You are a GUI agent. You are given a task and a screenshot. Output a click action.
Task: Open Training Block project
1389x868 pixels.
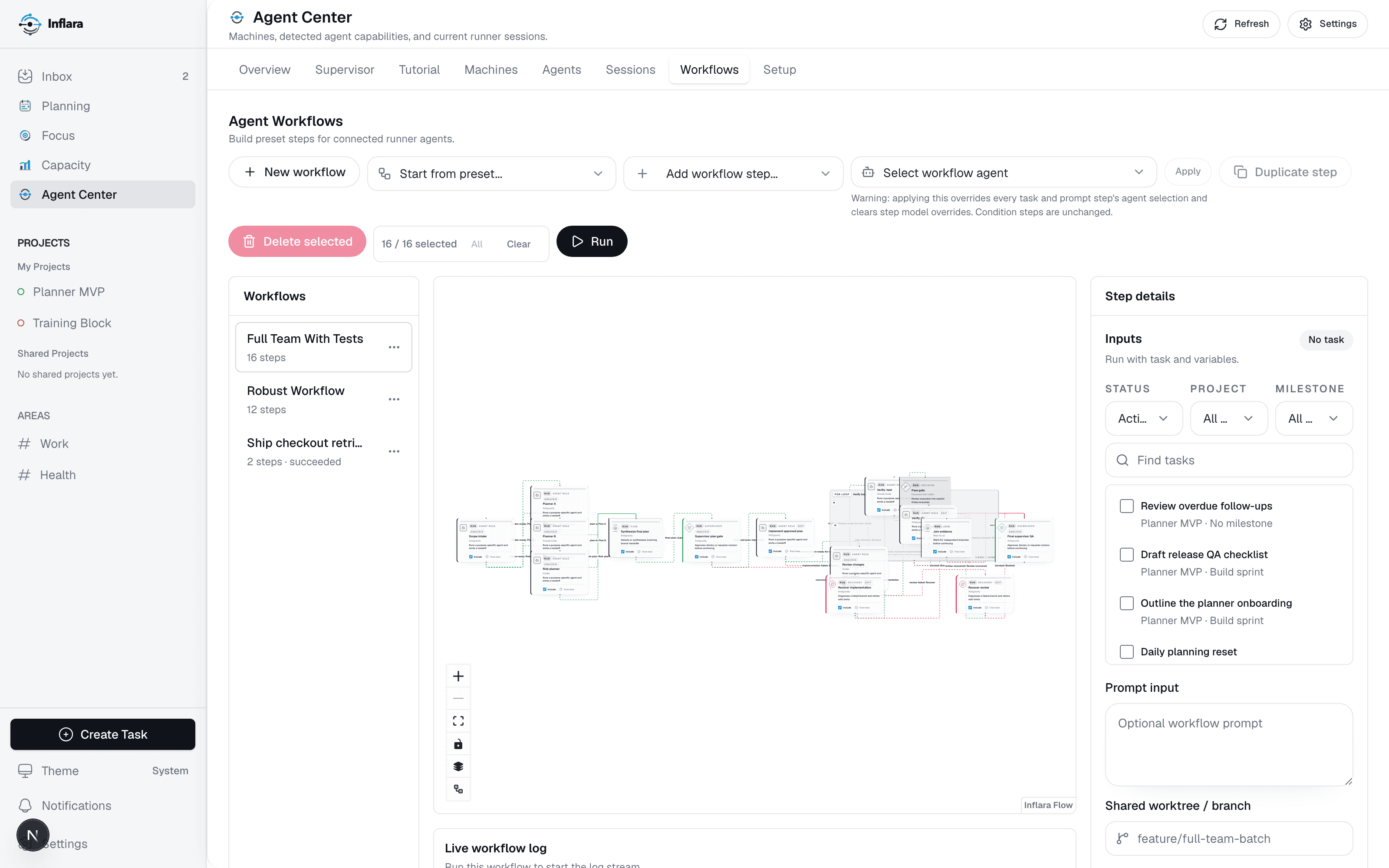[x=72, y=322]
